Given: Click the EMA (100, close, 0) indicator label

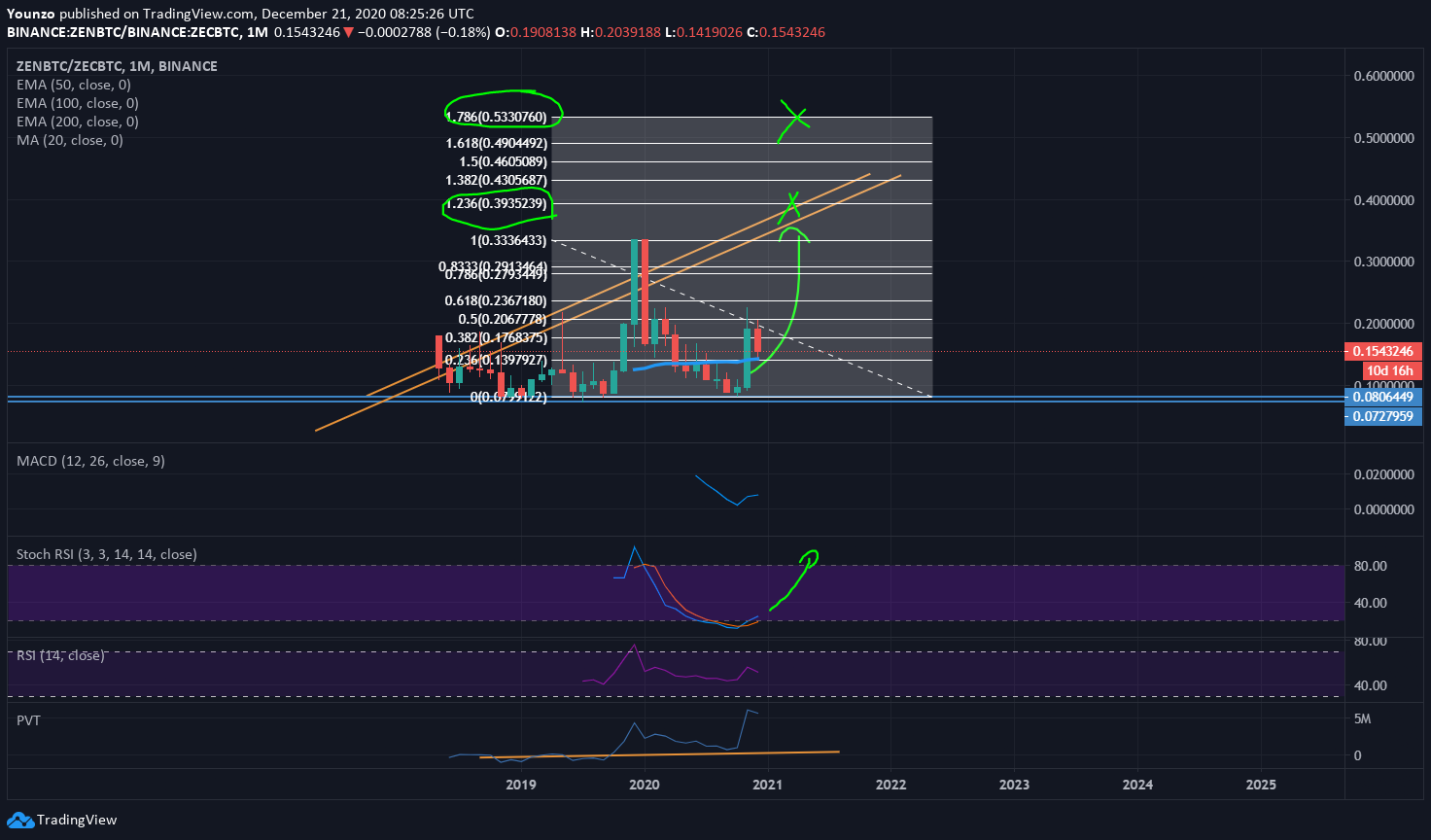Looking at the screenshot, I should (x=78, y=103).
